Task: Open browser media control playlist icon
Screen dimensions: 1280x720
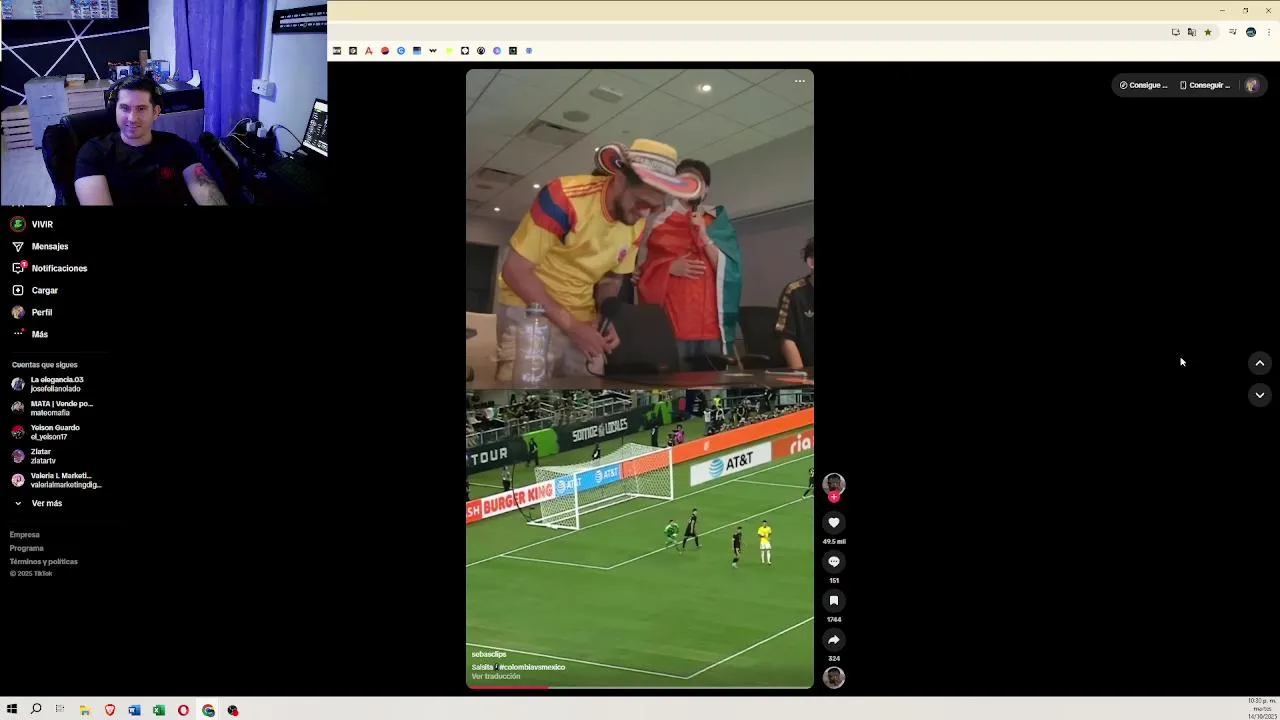Action: coord(1233,32)
